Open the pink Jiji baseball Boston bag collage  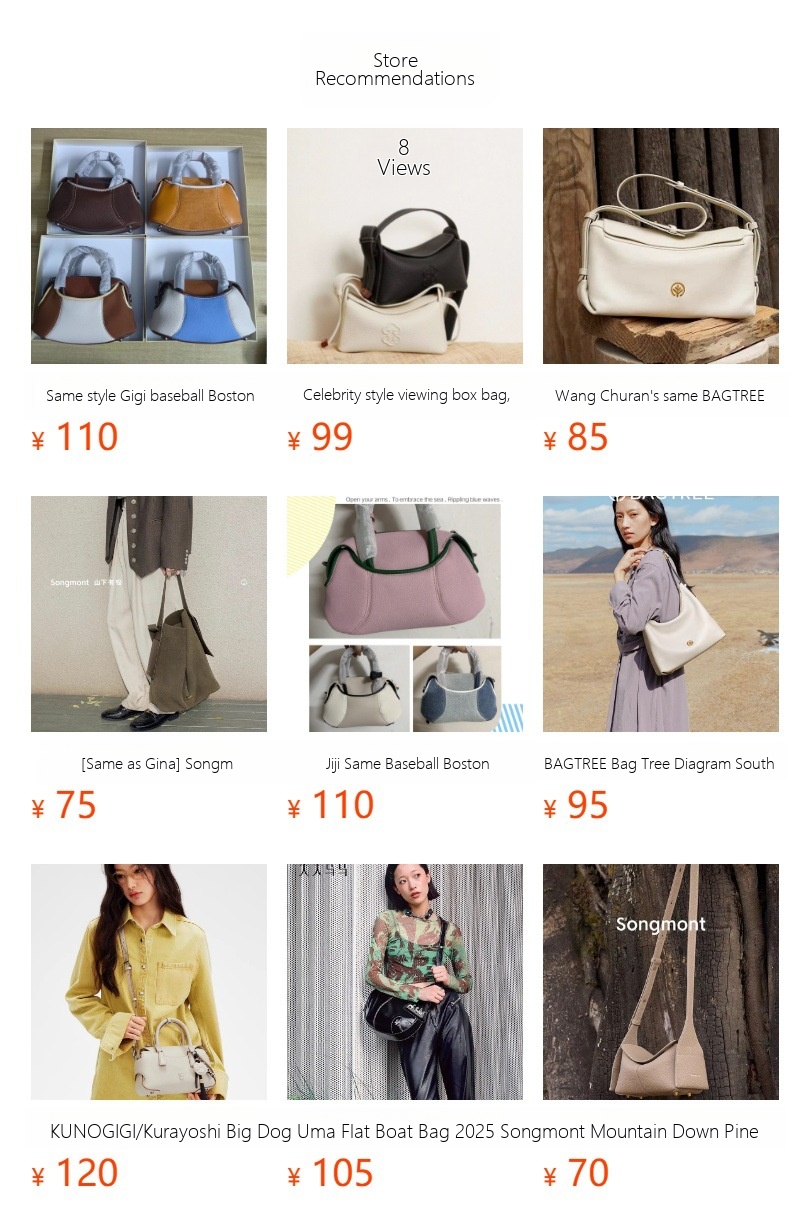coord(405,614)
